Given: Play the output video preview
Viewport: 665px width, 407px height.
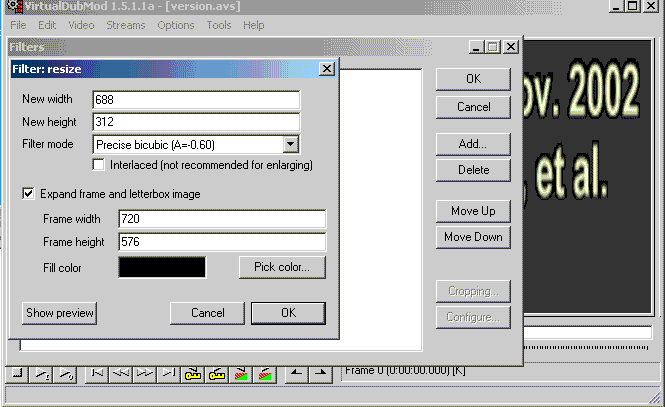Looking at the screenshot, I should tap(65, 374).
